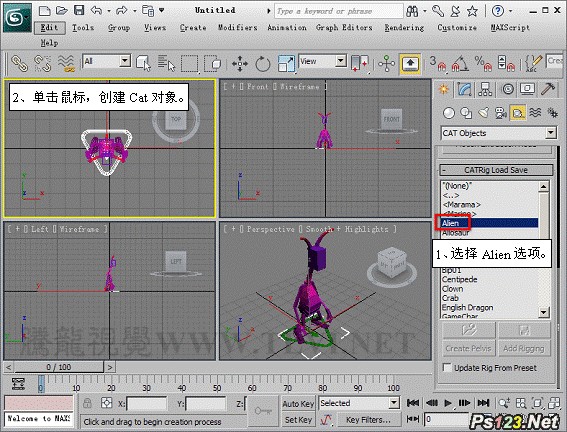This screenshot has width=567, height=432.
Task: Activate the Select and Scale tool
Action: (286, 63)
